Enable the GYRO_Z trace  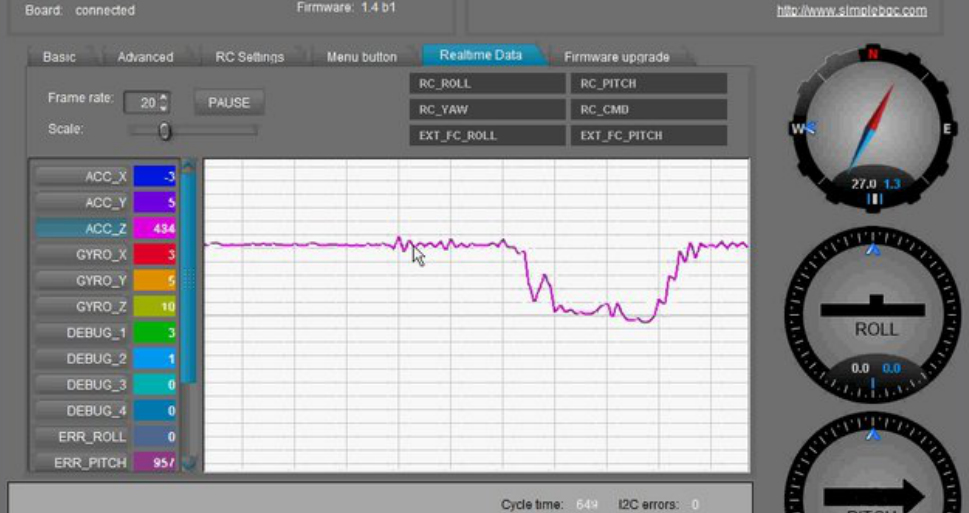pos(82,307)
